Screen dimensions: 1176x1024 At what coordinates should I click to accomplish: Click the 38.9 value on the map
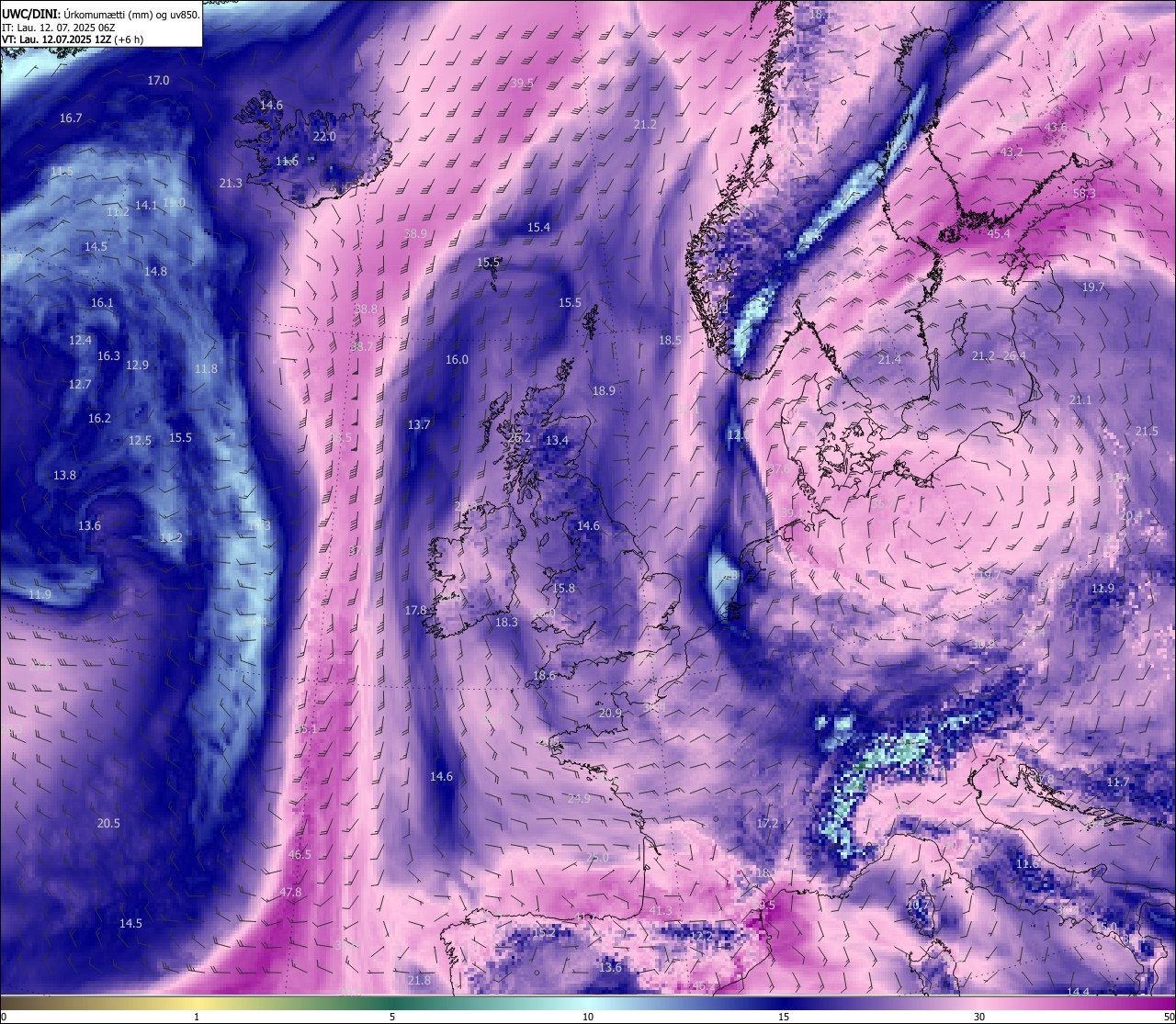(x=415, y=234)
